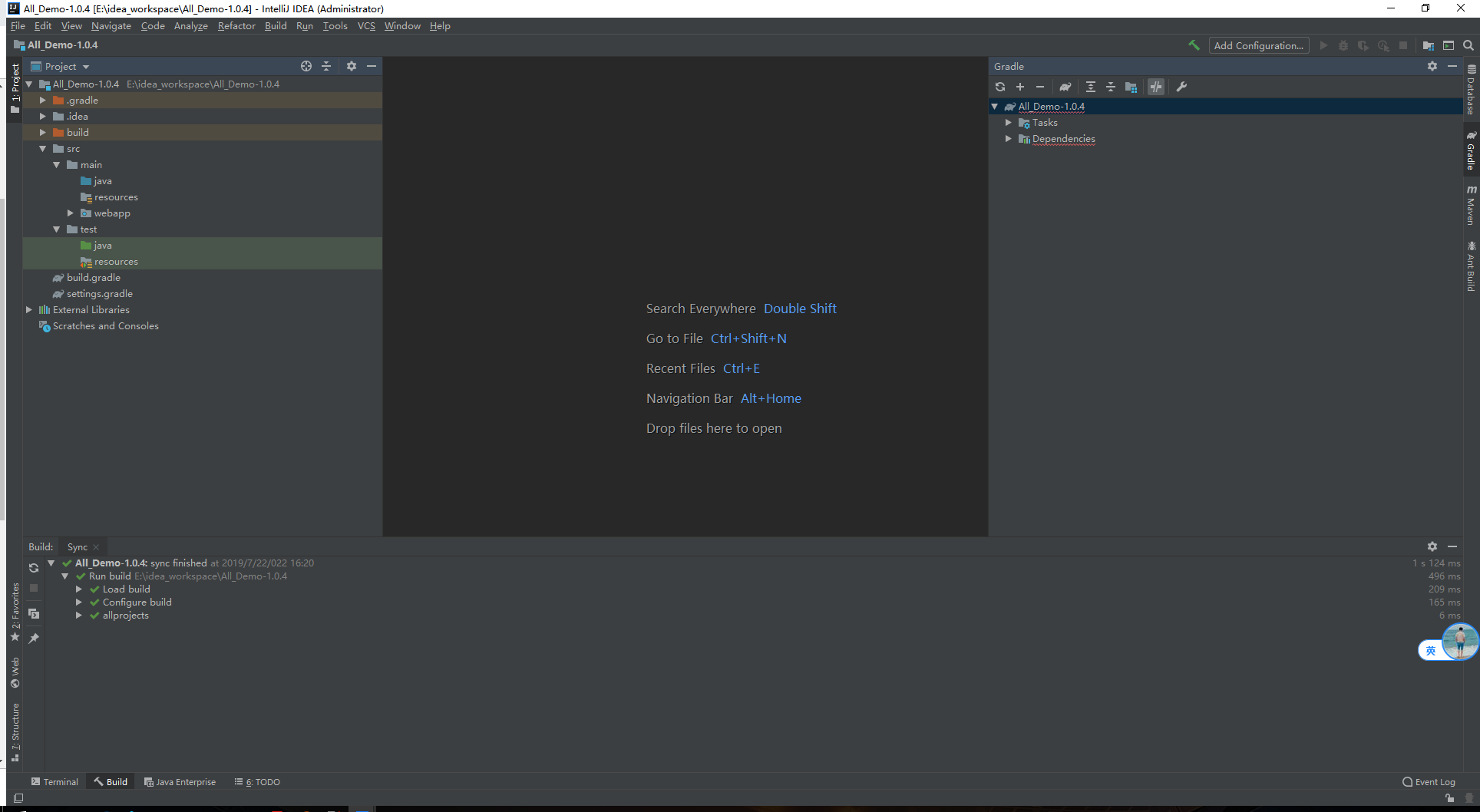The image size is (1480, 812).
Task: Open the Event Log
Action: (1429, 782)
